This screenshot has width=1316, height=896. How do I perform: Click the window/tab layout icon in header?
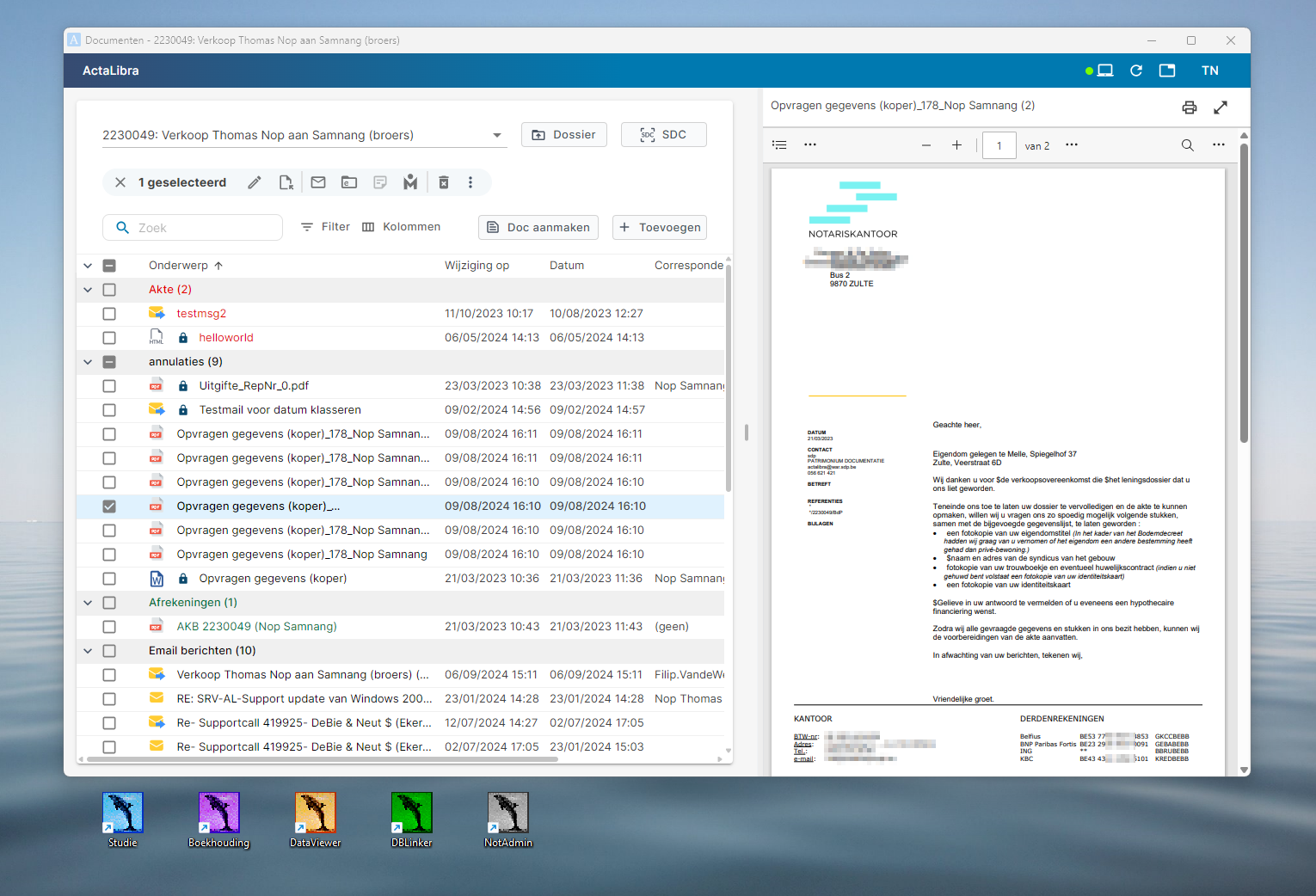tap(1167, 71)
